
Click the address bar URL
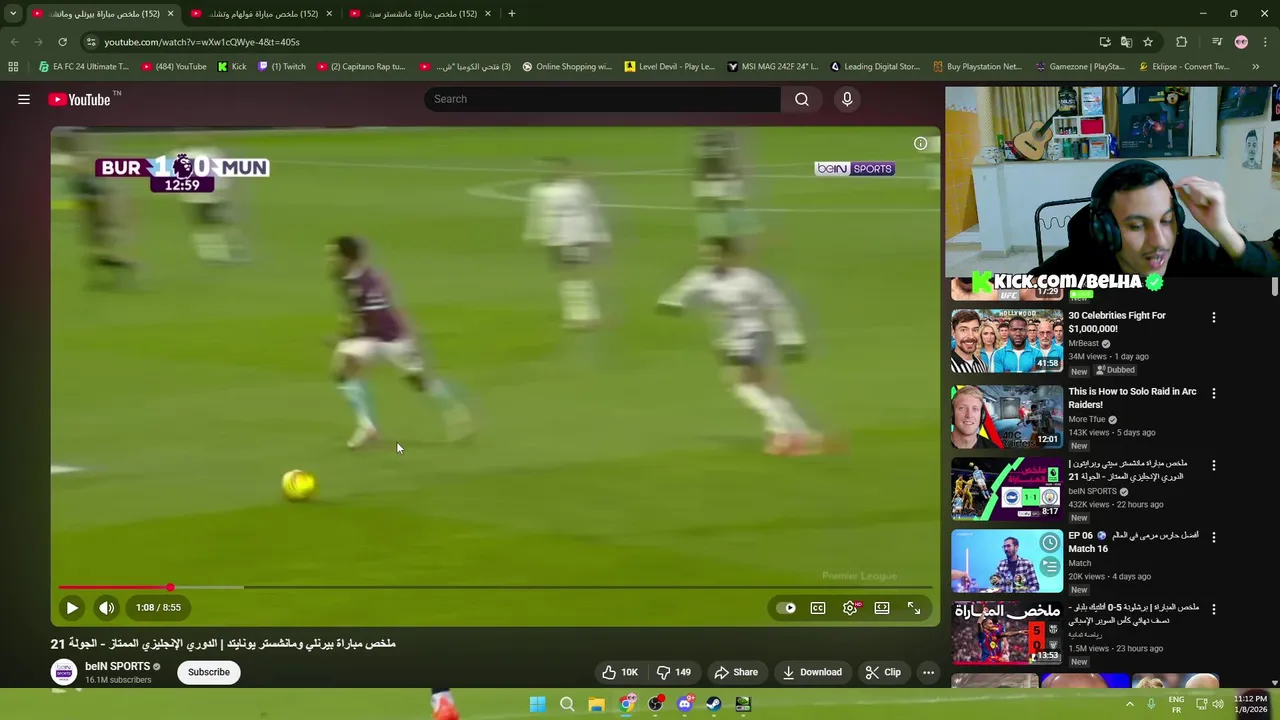pos(202,42)
